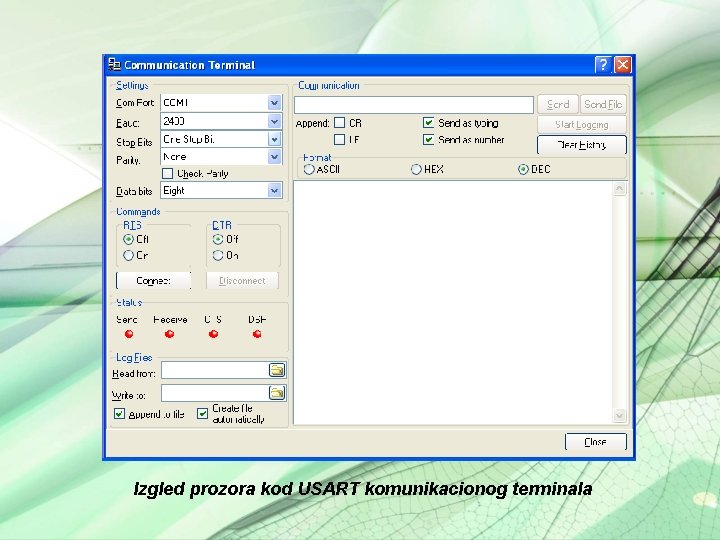Click the Connect button
Viewport: 720px width, 540px height.
(x=153, y=281)
